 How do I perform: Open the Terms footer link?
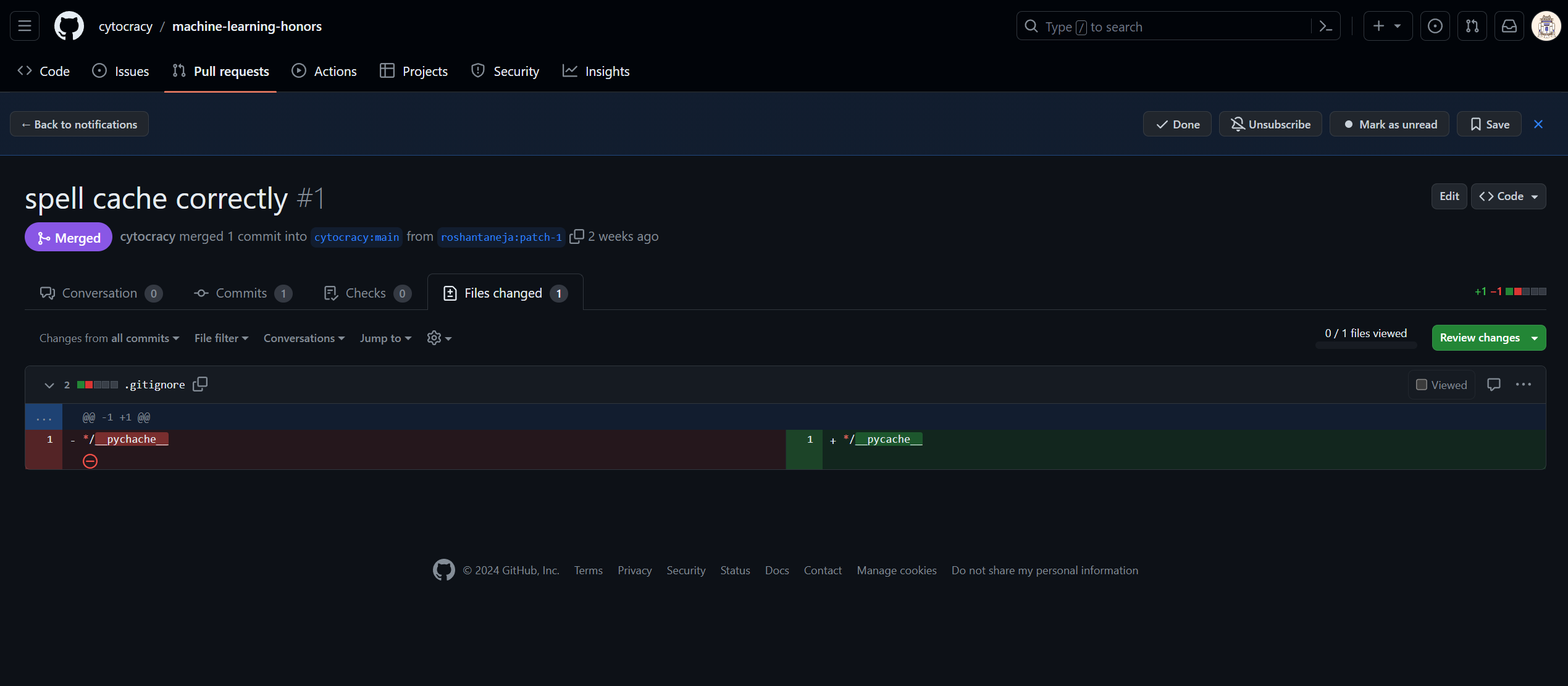pyautogui.click(x=588, y=571)
